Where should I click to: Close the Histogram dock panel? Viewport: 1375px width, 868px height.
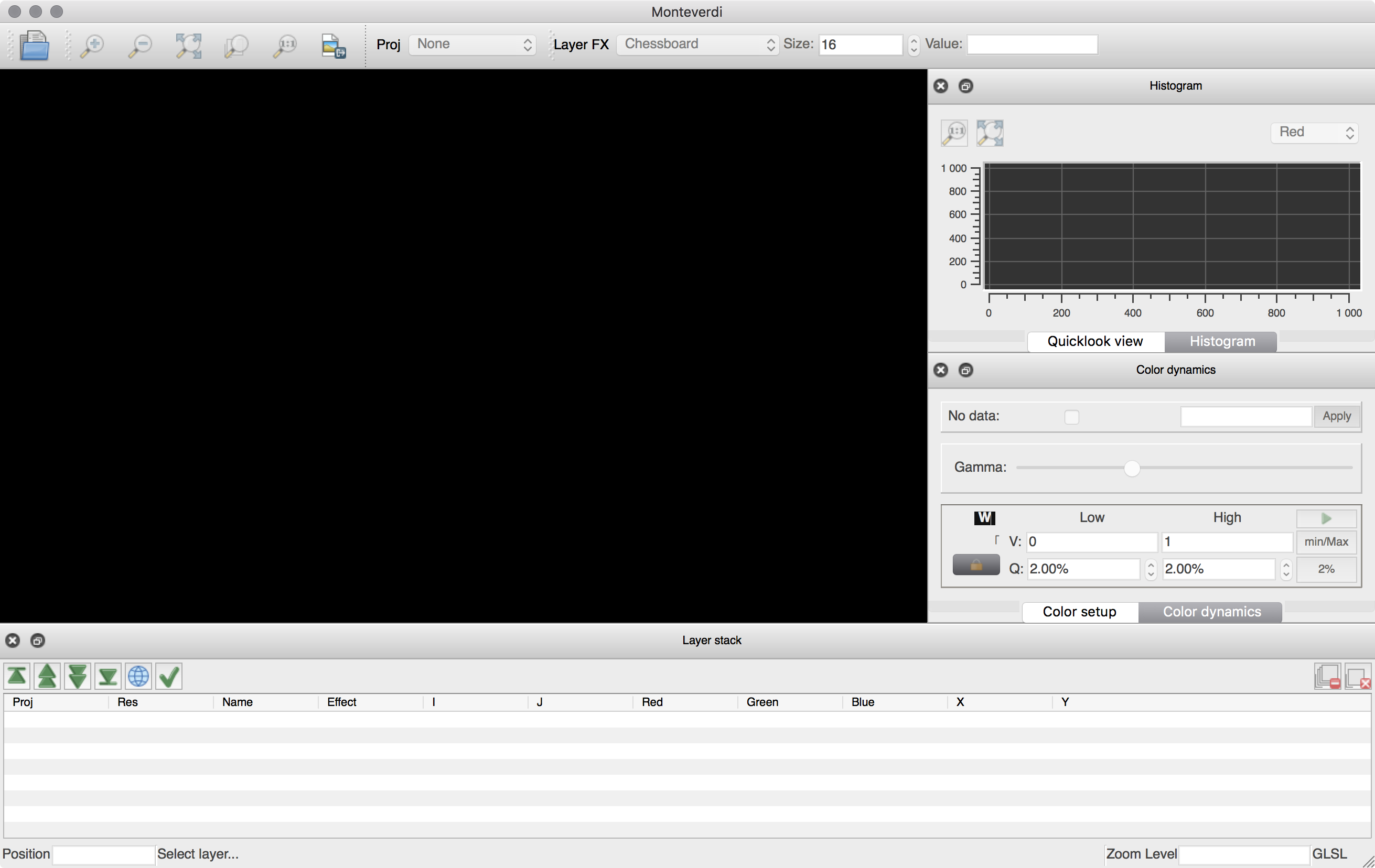point(941,86)
